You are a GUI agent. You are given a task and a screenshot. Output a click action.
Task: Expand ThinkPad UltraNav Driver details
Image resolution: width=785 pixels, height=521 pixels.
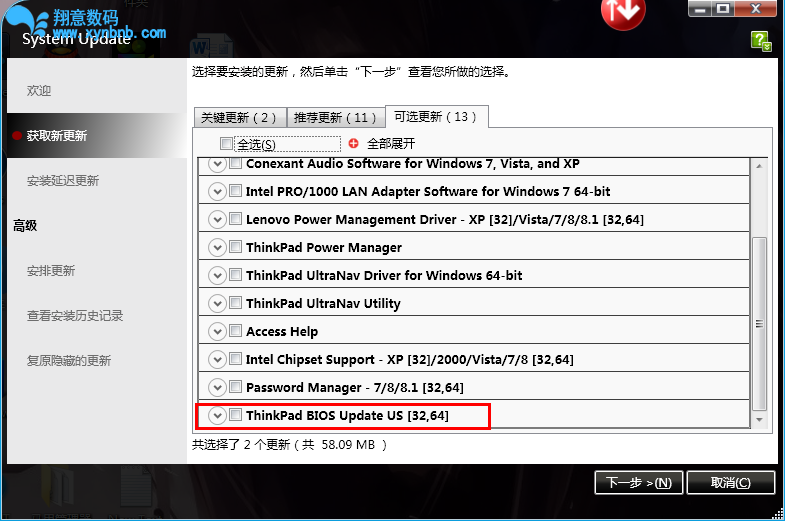pos(217,276)
